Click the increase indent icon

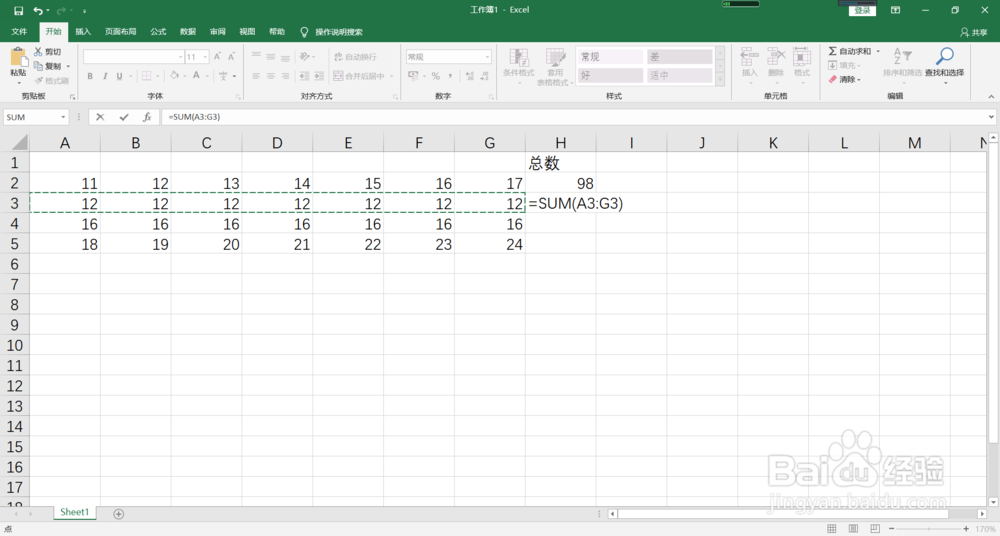[x=319, y=76]
